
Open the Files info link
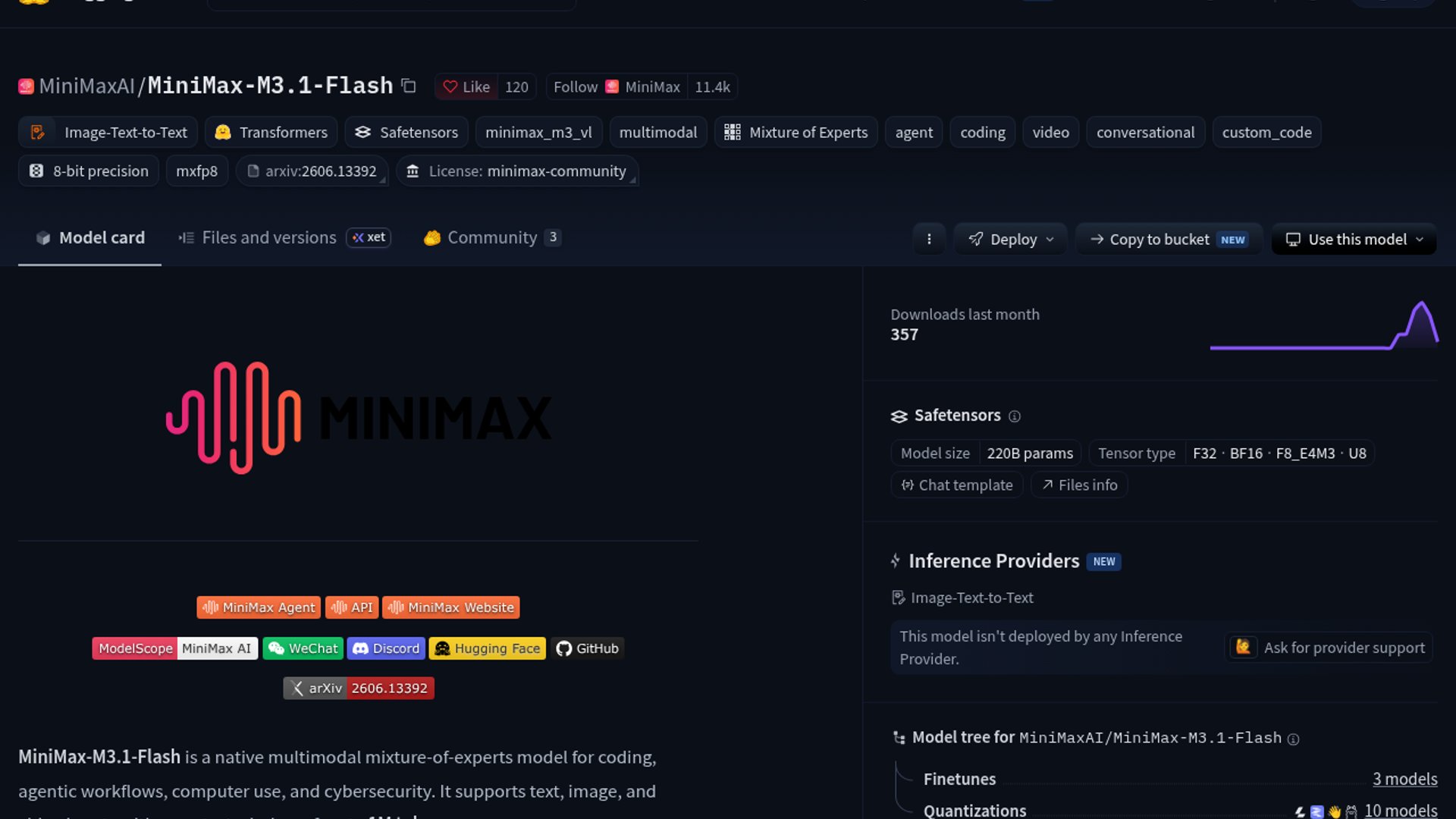(1079, 485)
